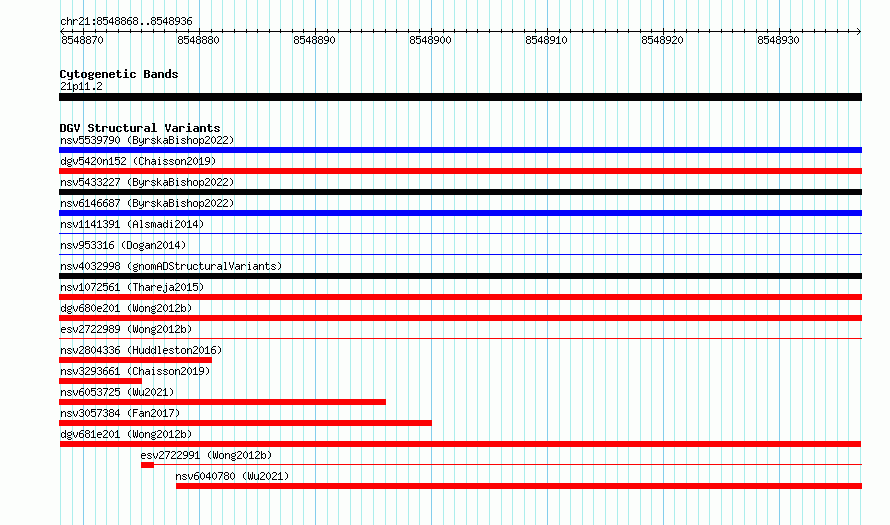890x525 pixels.
Task: Open variant nsv1141391 (Alsmadi2014) label
Action: click(132, 224)
